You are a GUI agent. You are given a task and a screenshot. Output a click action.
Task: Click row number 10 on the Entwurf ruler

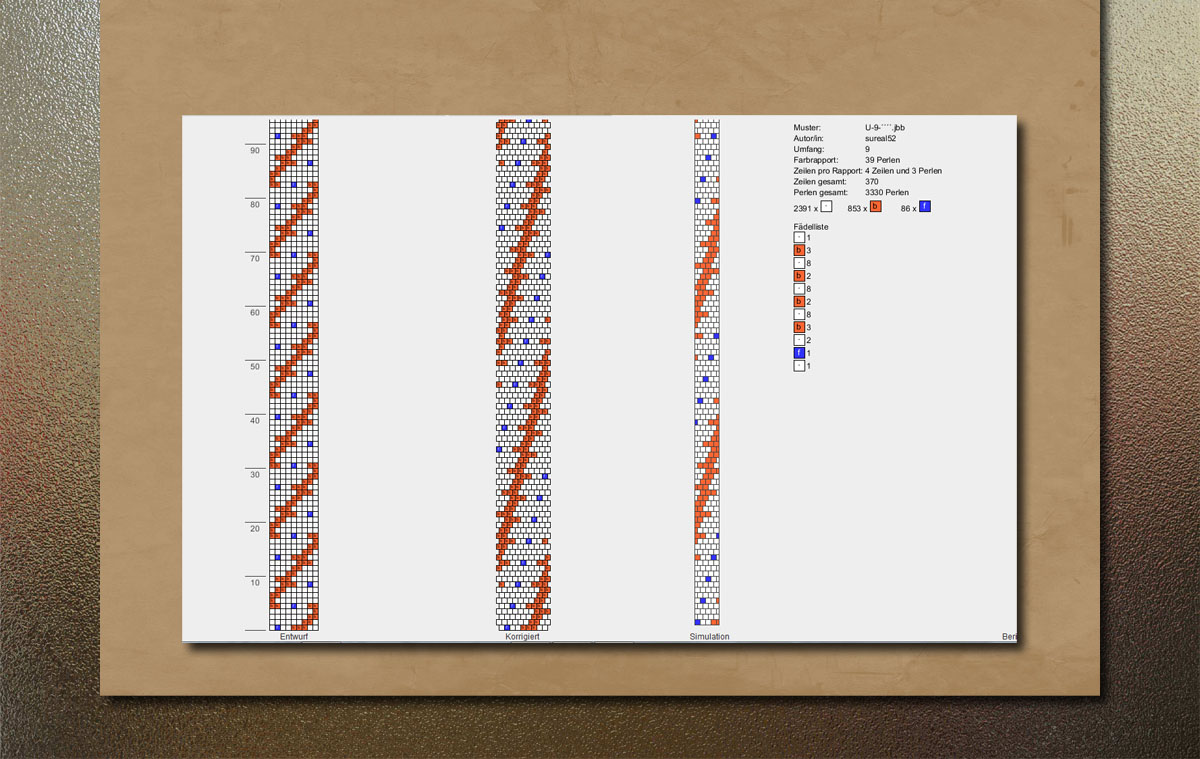[x=255, y=583]
